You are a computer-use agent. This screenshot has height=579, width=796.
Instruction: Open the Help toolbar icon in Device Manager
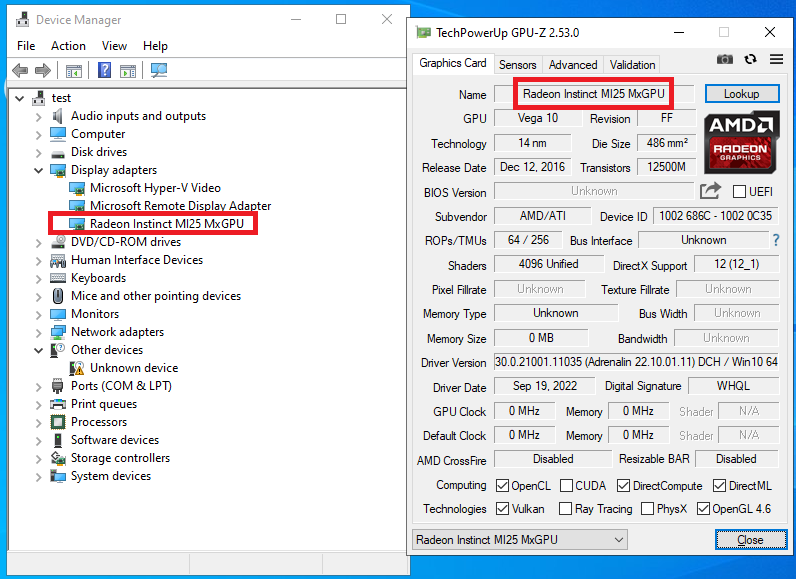click(x=104, y=70)
